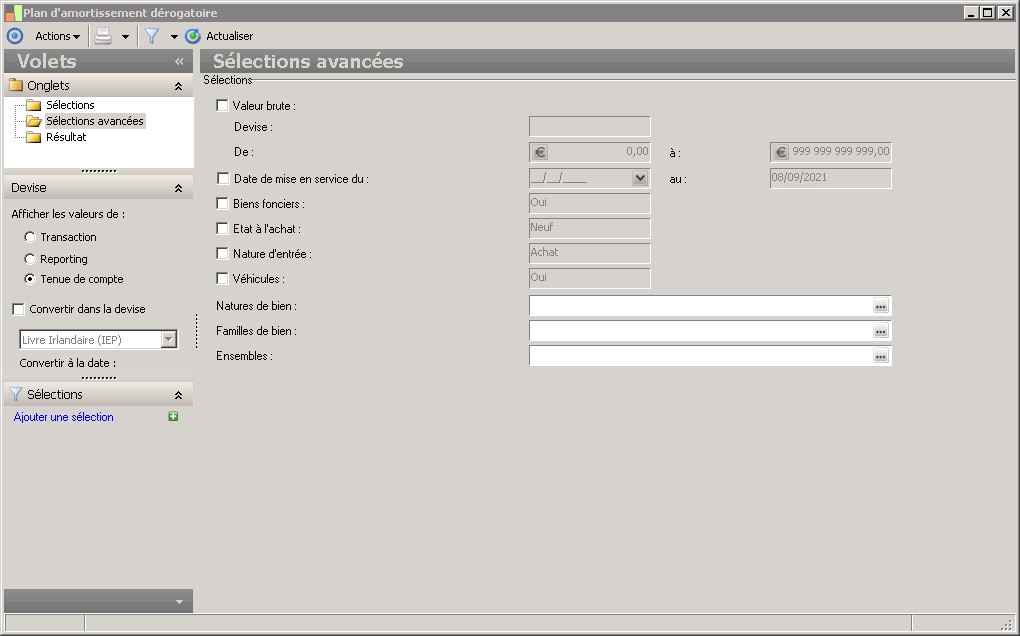Image resolution: width=1020 pixels, height=636 pixels.
Task: Collapse the Sélections filter section
Action: click(x=178, y=395)
